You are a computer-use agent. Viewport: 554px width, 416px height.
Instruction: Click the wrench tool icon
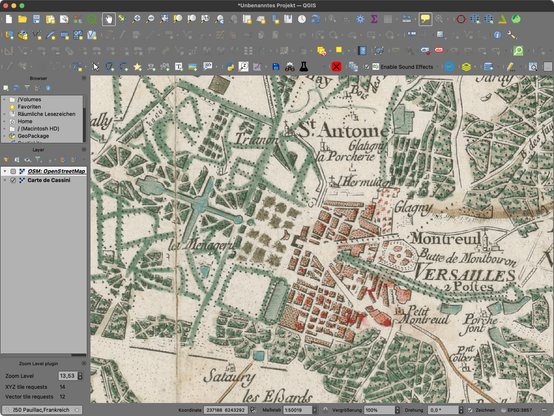click(511, 35)
